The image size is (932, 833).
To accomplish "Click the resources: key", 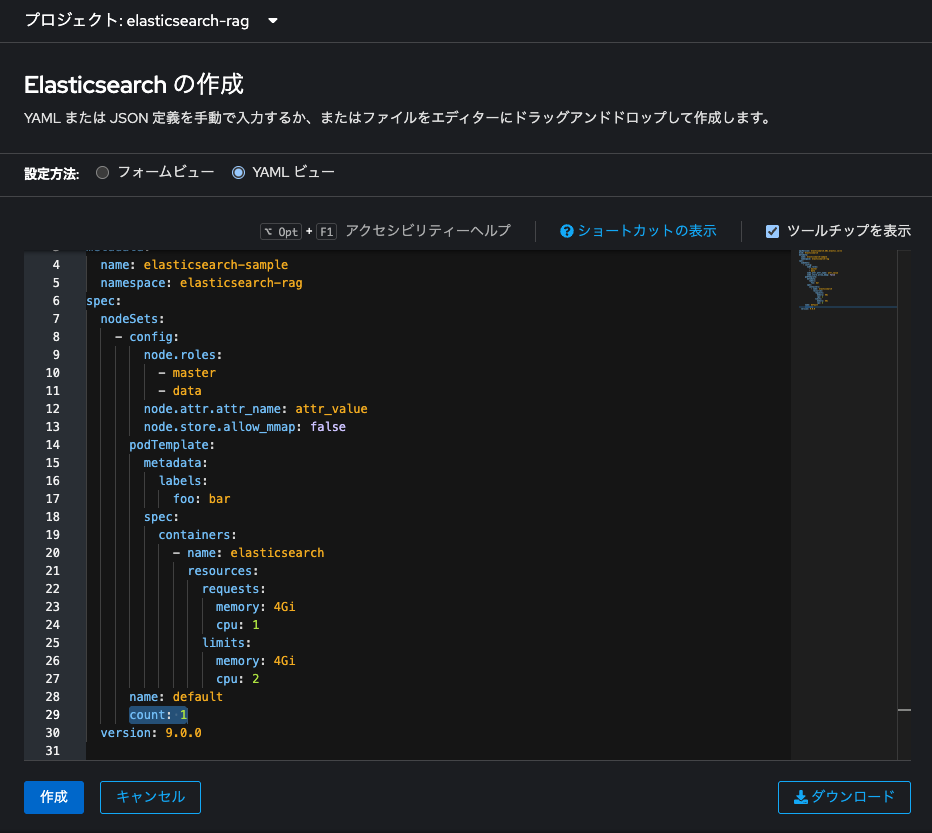I will click(223, 571).
